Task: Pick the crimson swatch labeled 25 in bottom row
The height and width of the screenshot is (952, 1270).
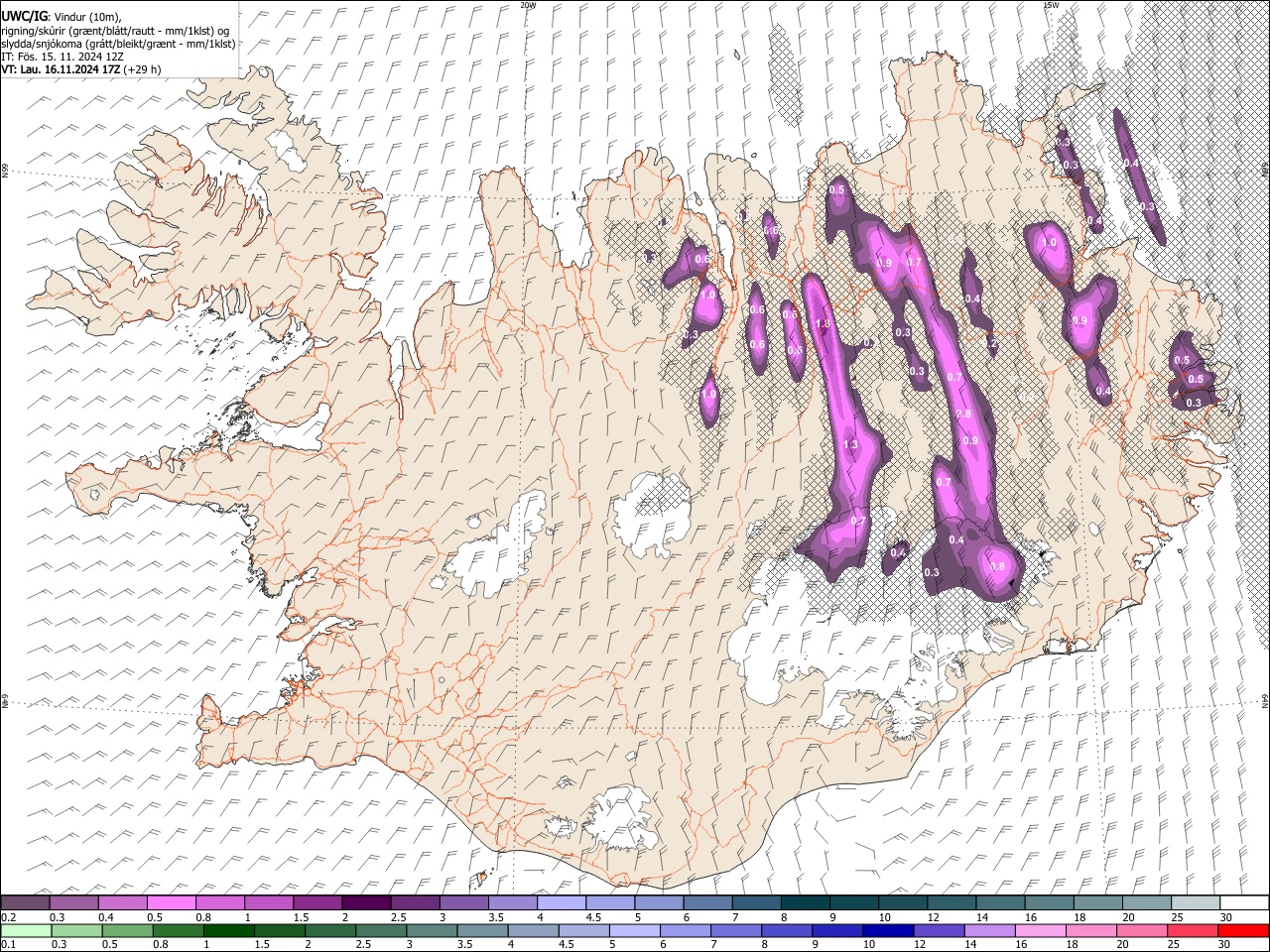Action: (x=1192, y=930)
